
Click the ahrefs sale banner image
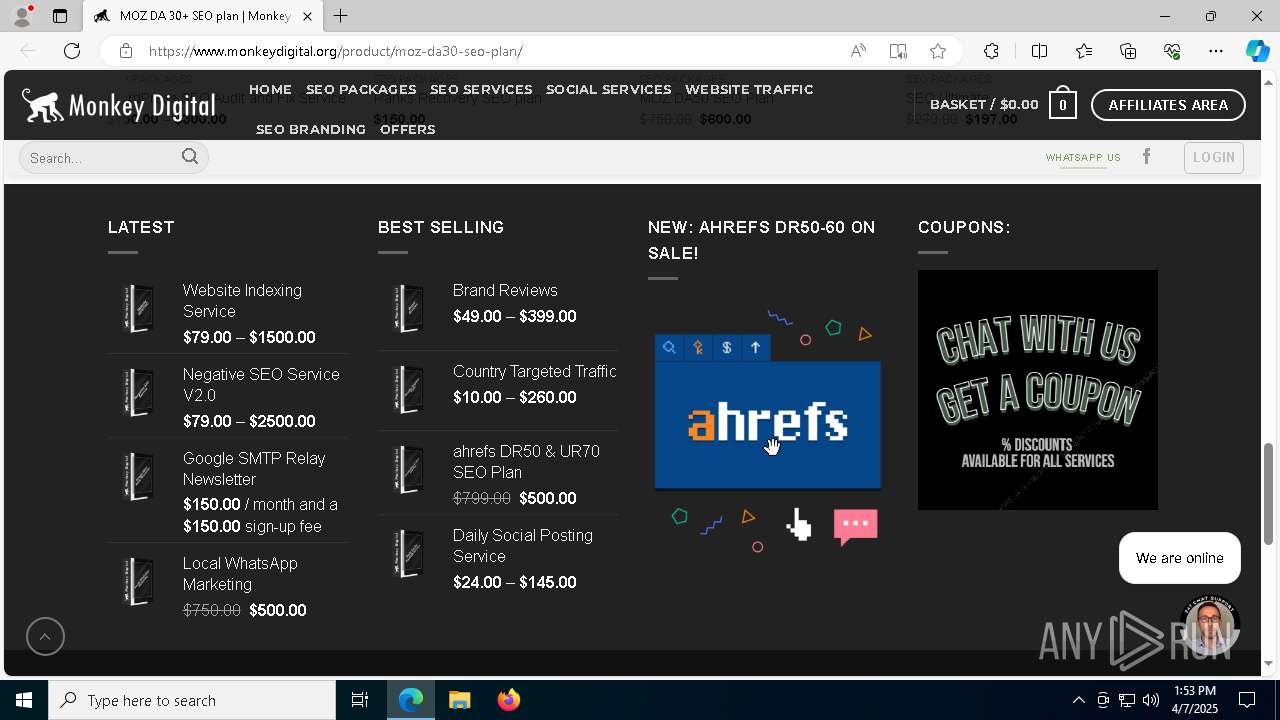click(768, 430)
